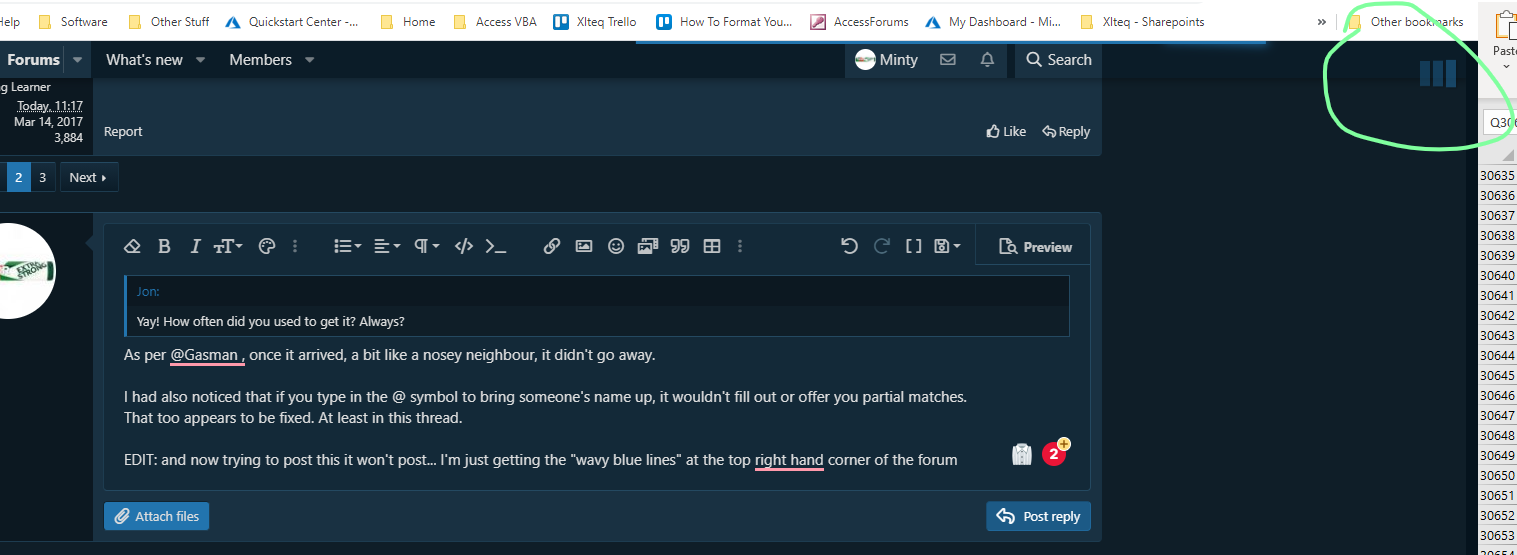This screenshot has width=1517, height=555.
Task: Undo last edit in editor
Action: click(849, 246)
